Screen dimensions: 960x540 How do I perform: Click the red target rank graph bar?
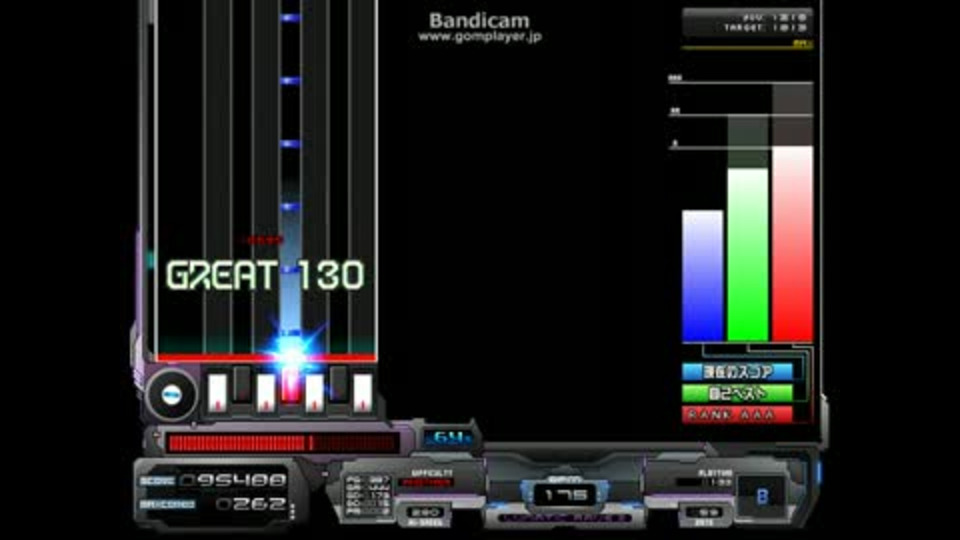tap(792, 244)
